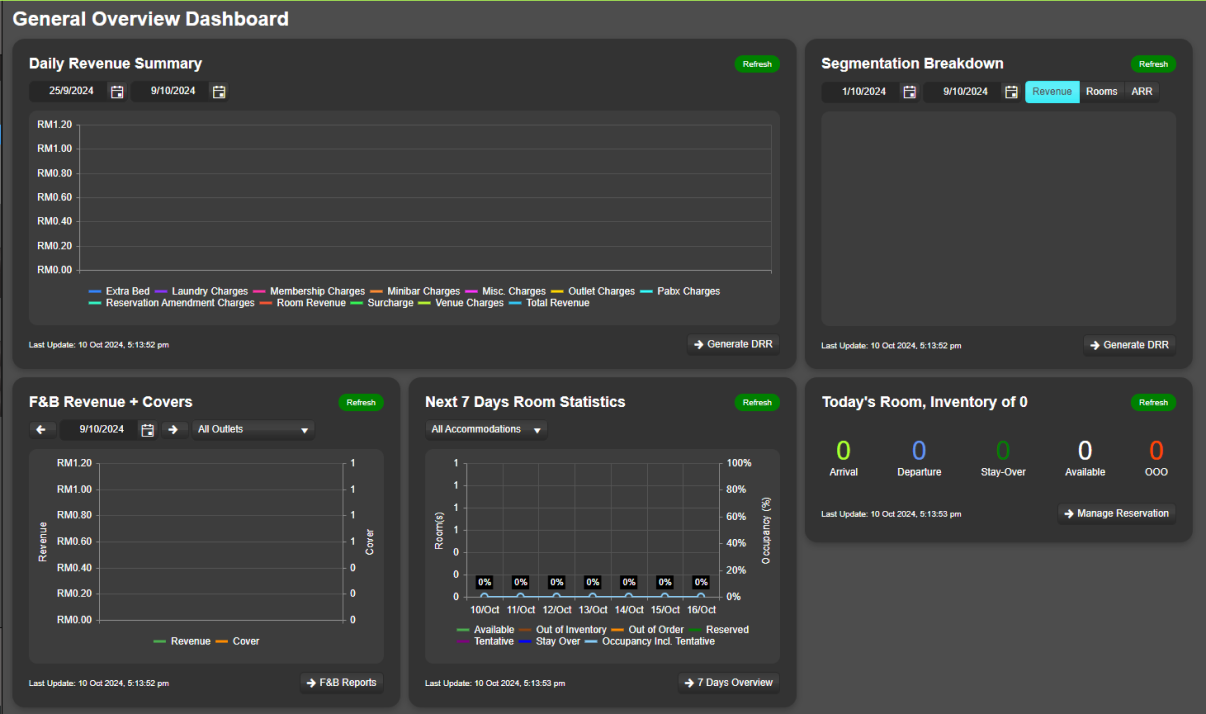Click the OOO count value
The width and height of the screenshot is (1206, 714).
click(x=1156, y=451)
